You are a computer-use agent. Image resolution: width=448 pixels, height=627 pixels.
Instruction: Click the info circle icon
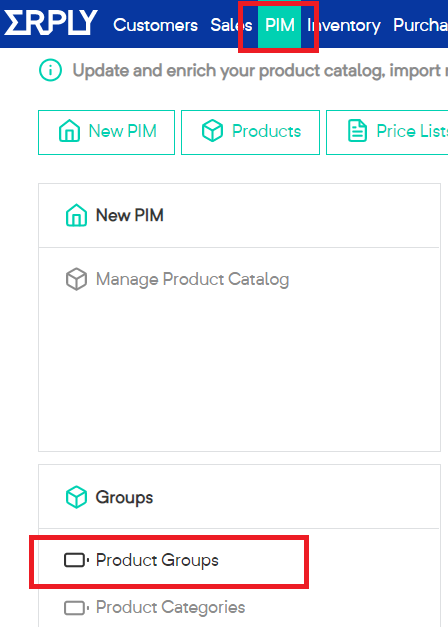coord(50,70)
